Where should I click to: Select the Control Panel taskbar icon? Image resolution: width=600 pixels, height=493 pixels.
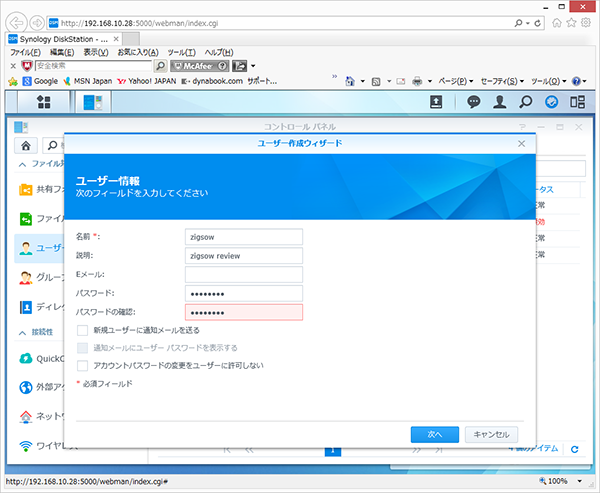pos(93,102)
